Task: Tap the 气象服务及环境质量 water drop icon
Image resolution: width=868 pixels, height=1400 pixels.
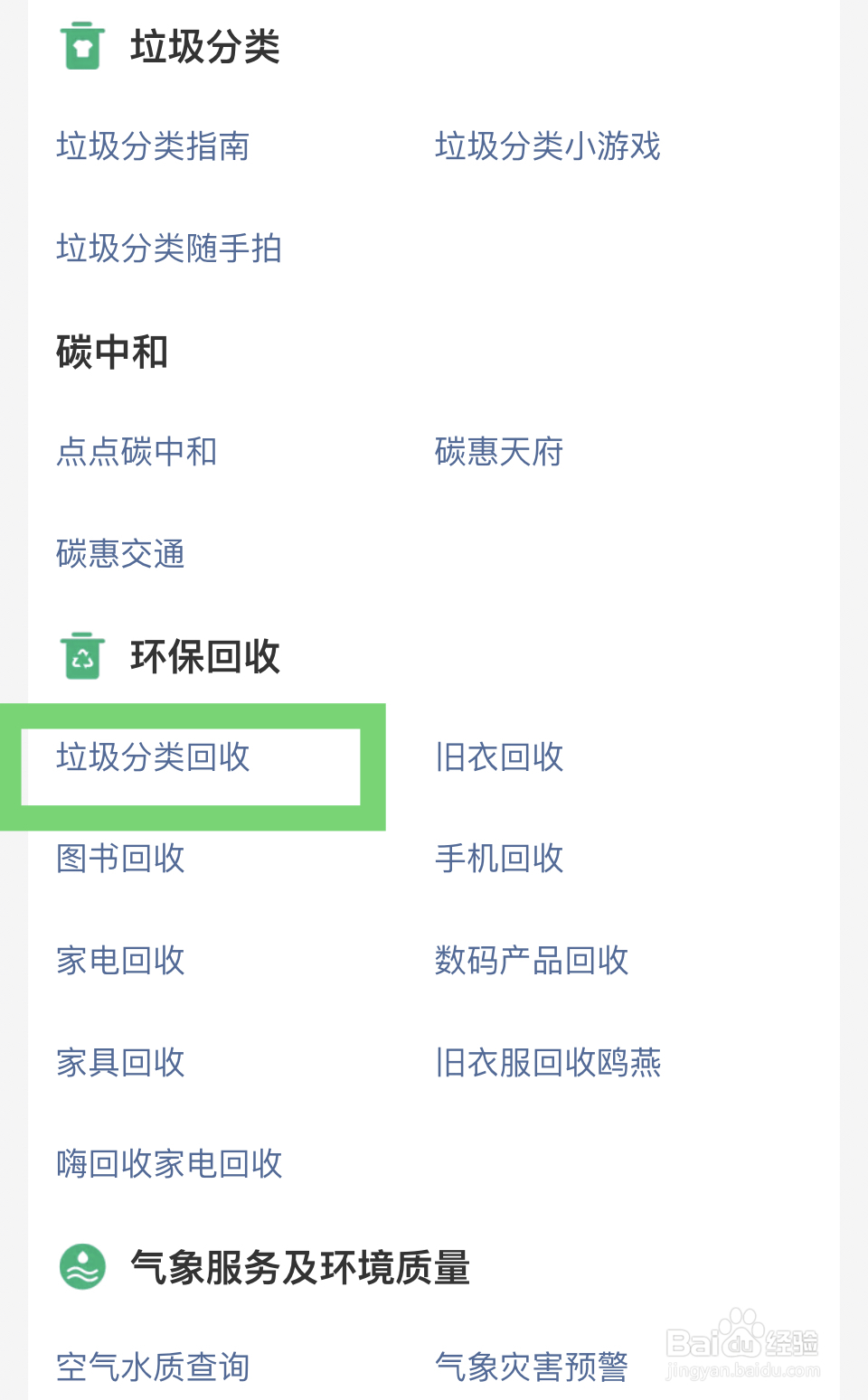Action: click(x=82, y=1266)
